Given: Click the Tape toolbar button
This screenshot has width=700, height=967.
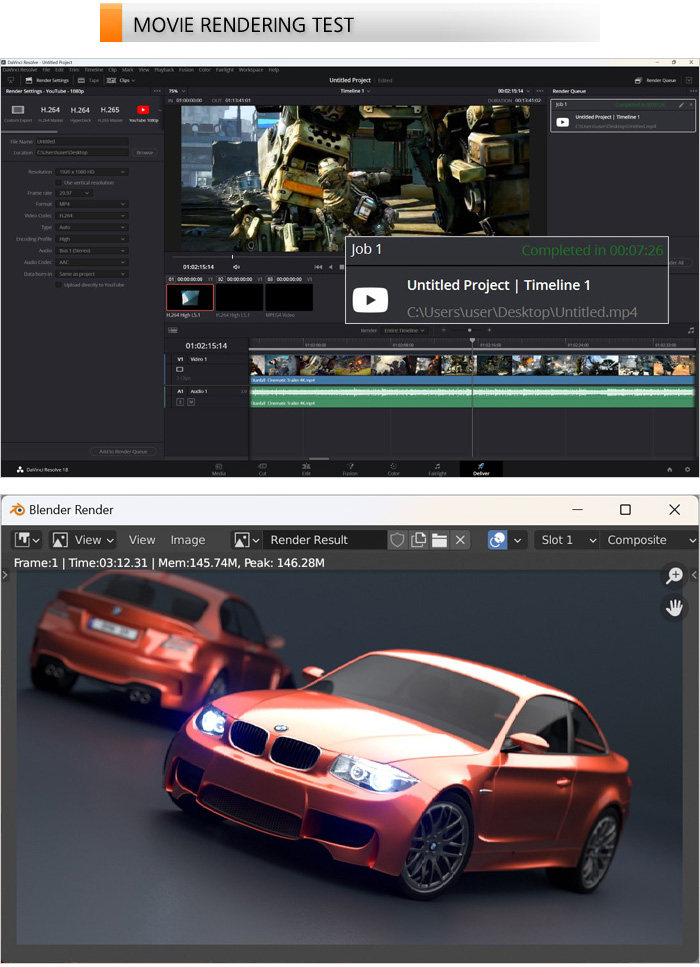Looking at the screenshot, I should [88, 80].
